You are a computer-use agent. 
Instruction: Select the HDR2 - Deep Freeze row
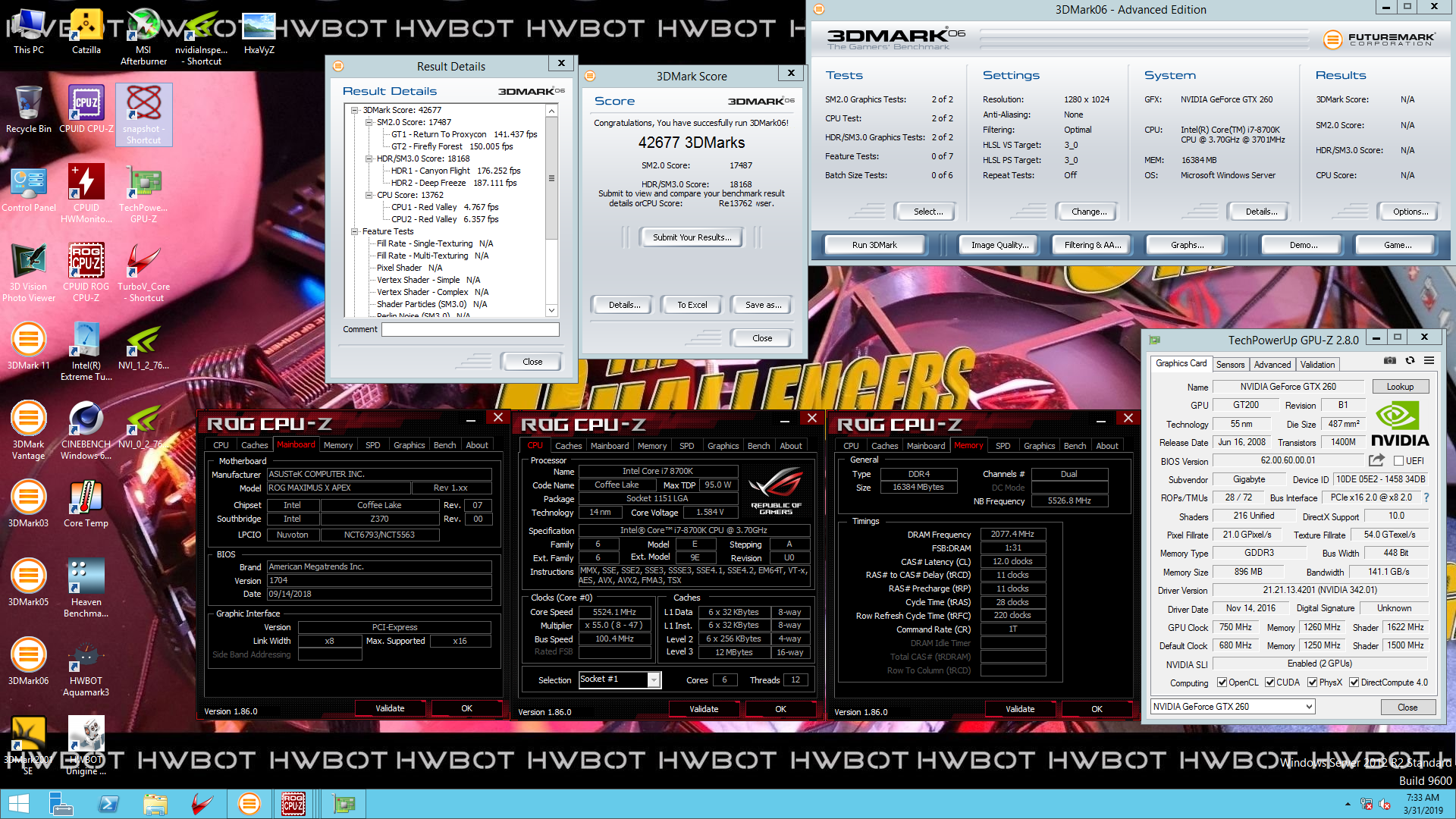click(453, 183)
